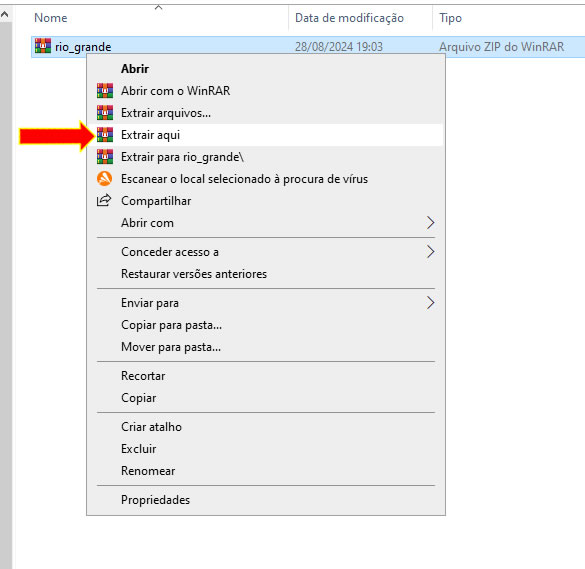Screen dimensions: 585x569
Task: Click WinRAR icon next to Abrir com o WinRAR
Action: (x=105, y=91)
